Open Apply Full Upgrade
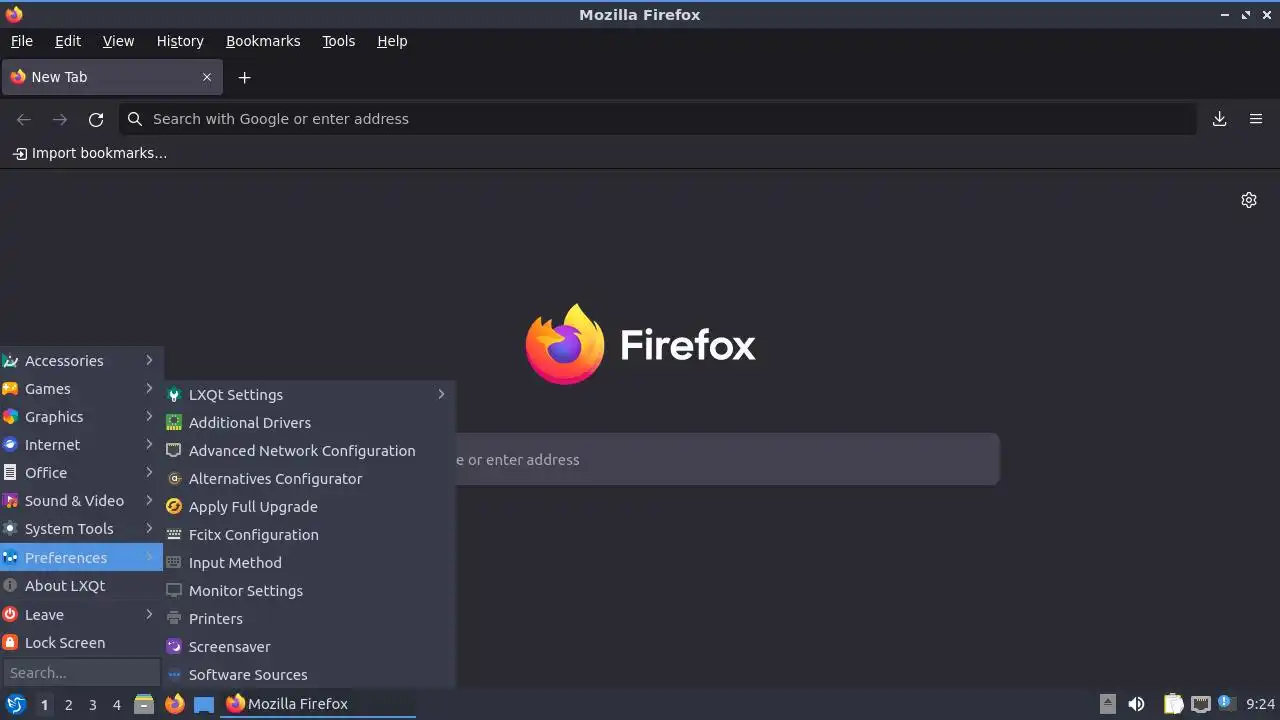This screenshot has width=1280, height=720. [309, 507]
